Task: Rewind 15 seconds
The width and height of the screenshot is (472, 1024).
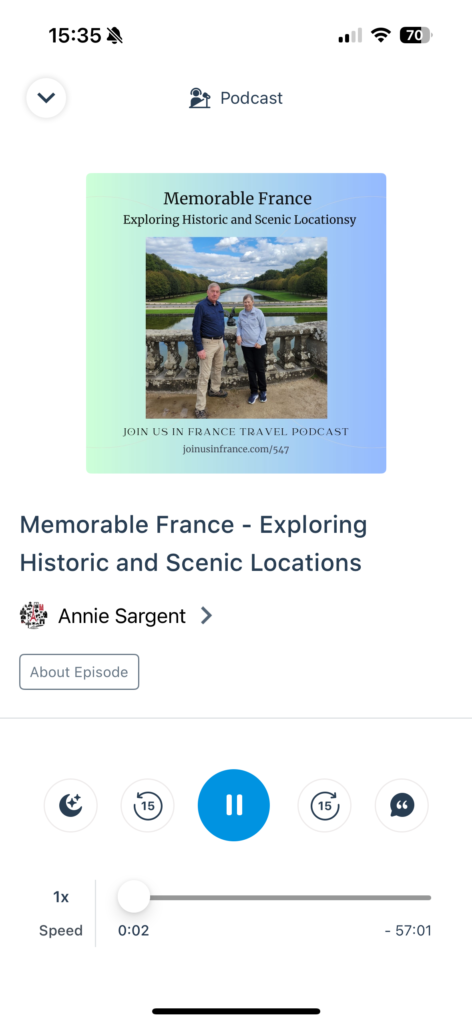Action: pos(148,805)
